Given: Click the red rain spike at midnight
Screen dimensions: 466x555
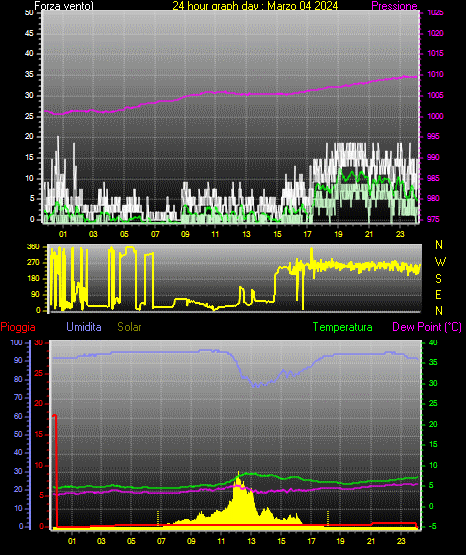Looking at the screenshot, I should [55, 471].
